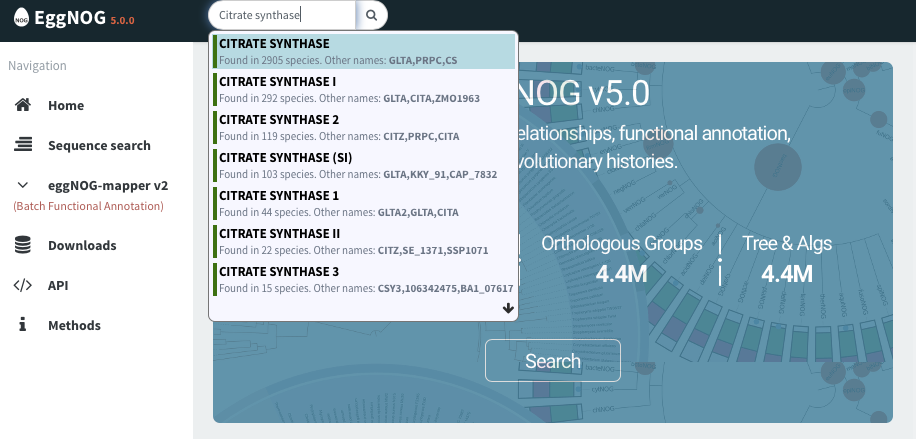The image size is (916, 439).
Task: Open the Home navigation item
Action: (66, 105)
